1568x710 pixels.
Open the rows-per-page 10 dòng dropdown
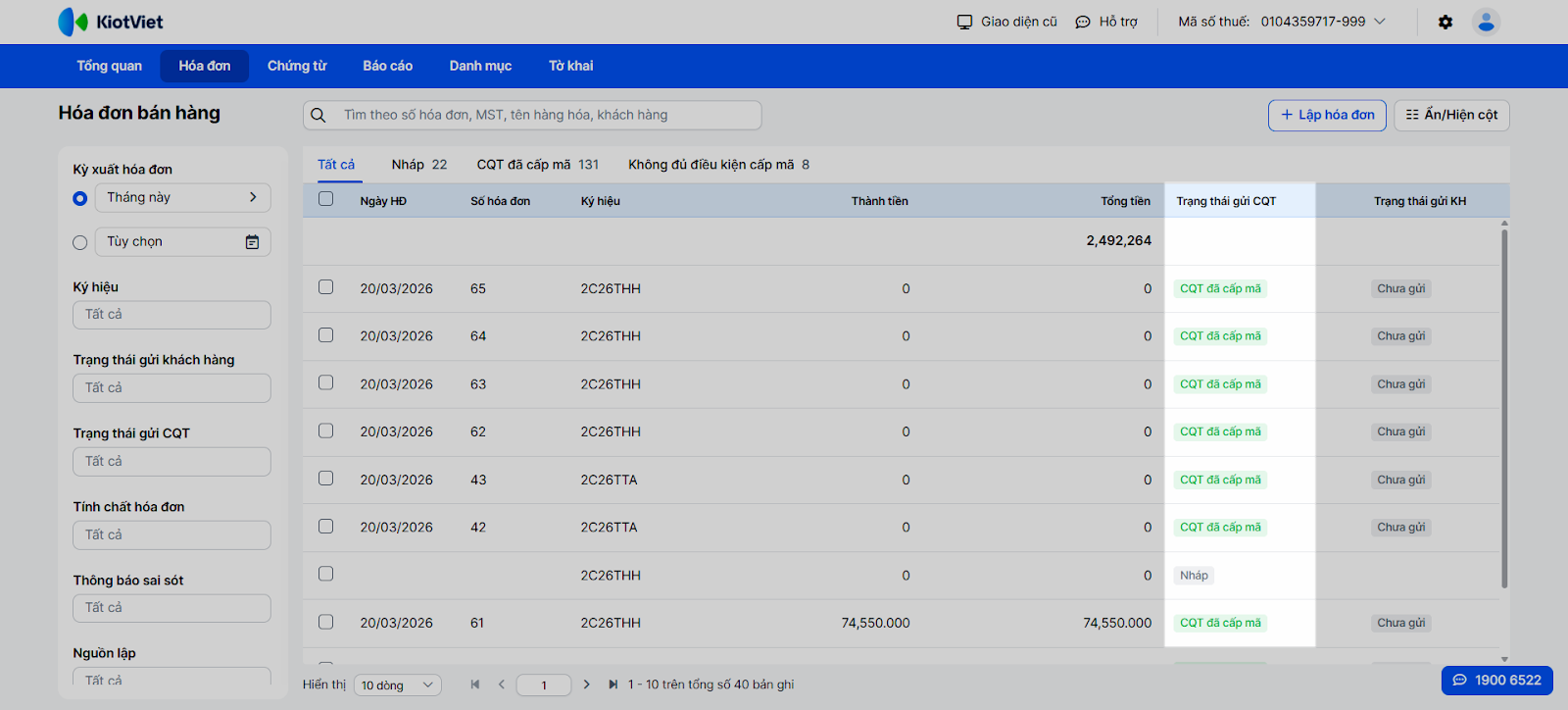(400, 685)
